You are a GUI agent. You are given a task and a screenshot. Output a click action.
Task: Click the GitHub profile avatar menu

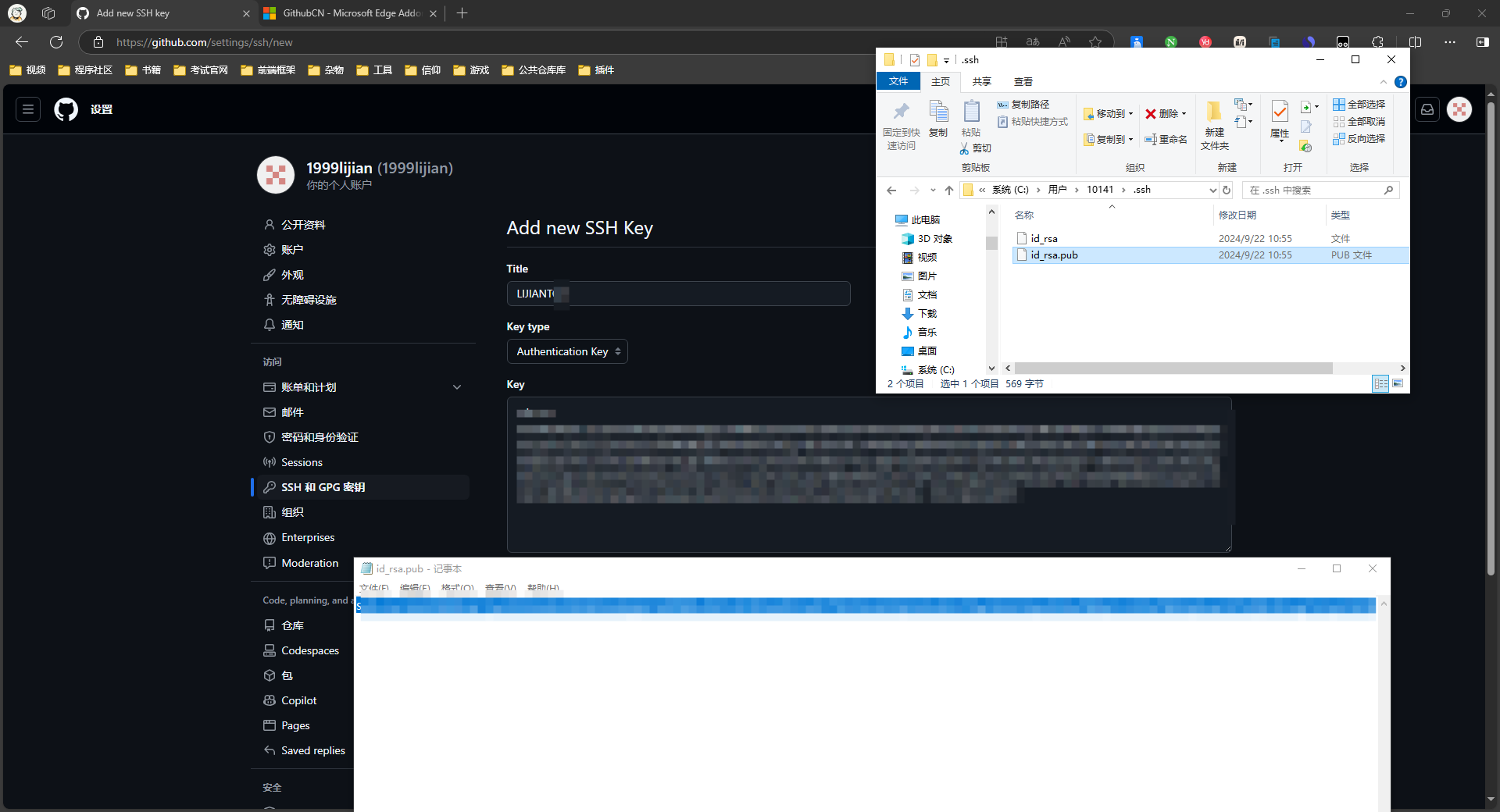pos(1459,109)
